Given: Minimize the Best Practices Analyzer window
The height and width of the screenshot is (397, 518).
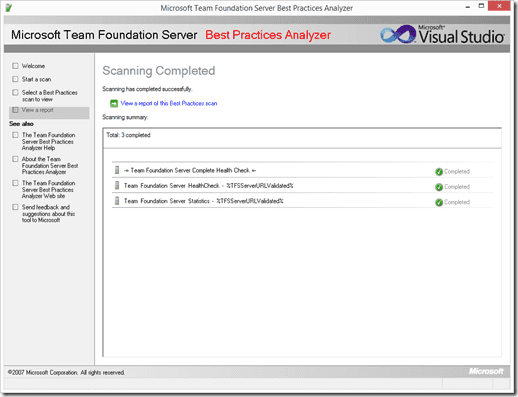Looking at the screenshot, I should [x=468, y=7].
